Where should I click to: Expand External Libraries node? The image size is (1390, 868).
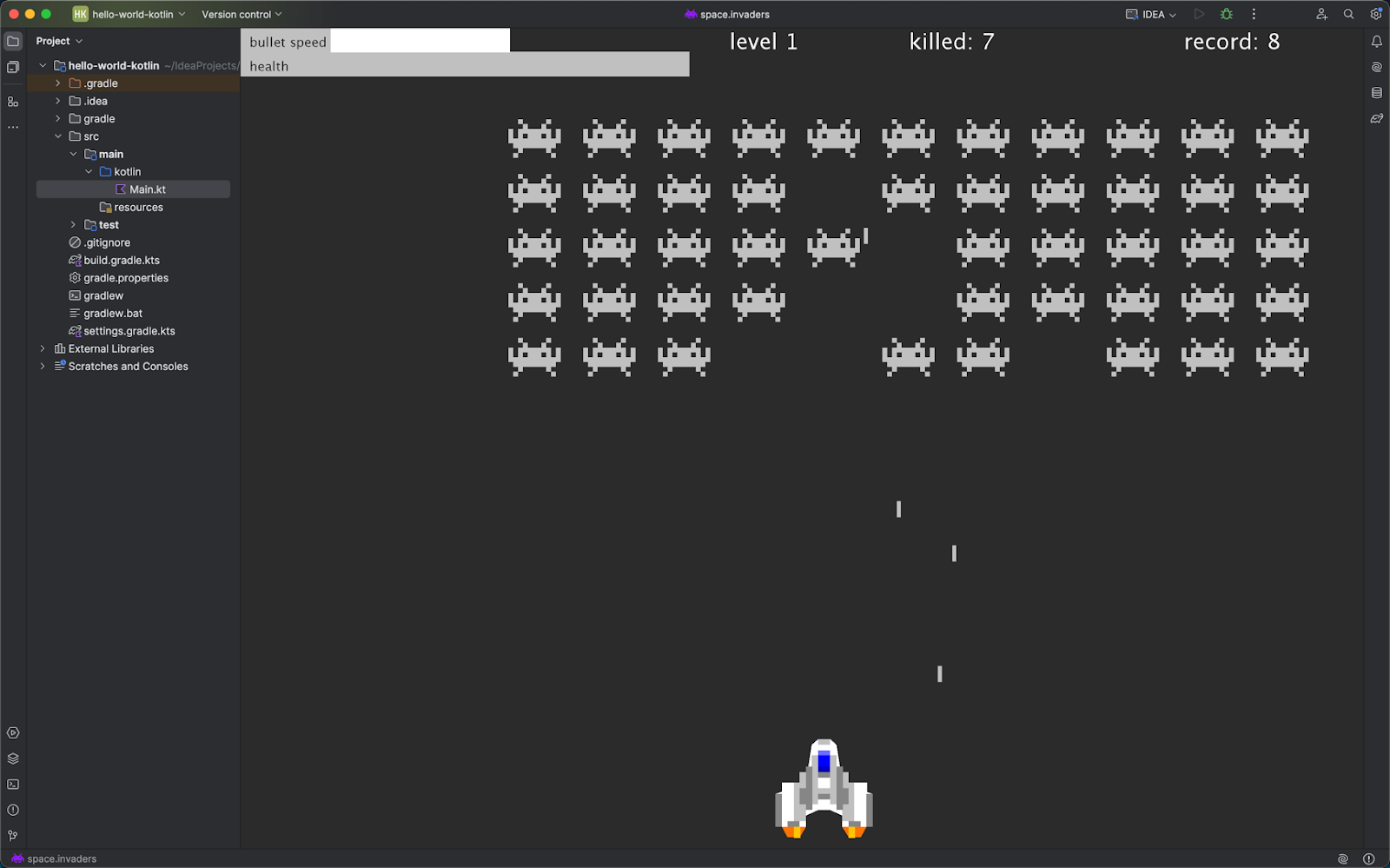(x=43, y=348)
